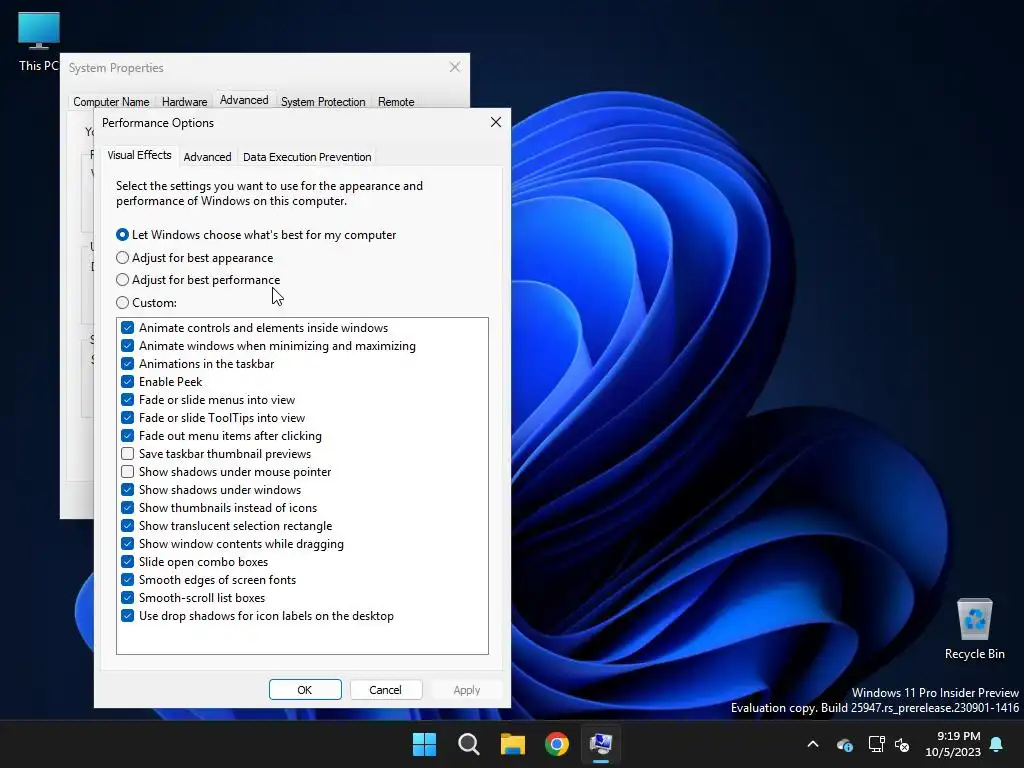This screenshot has width=1024, height=768.
Task: Open taskbar Search
Action: pyautogui.click(x=468, y=744)
